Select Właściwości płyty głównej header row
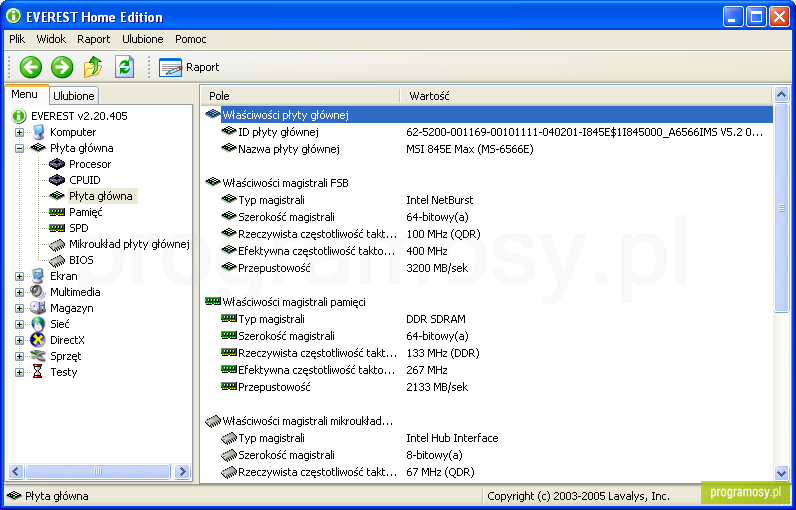 (488, 115)
